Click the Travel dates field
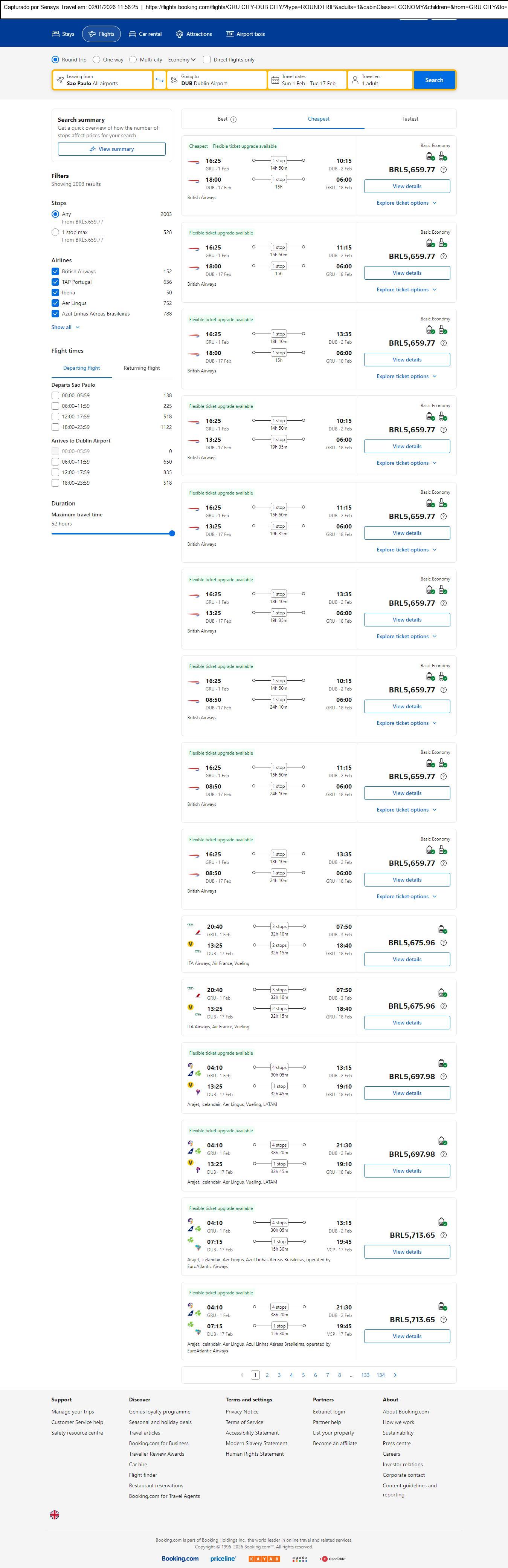The height and width of the screenshot is (1568, 508). pyautogui.click(x=307, y=80)
